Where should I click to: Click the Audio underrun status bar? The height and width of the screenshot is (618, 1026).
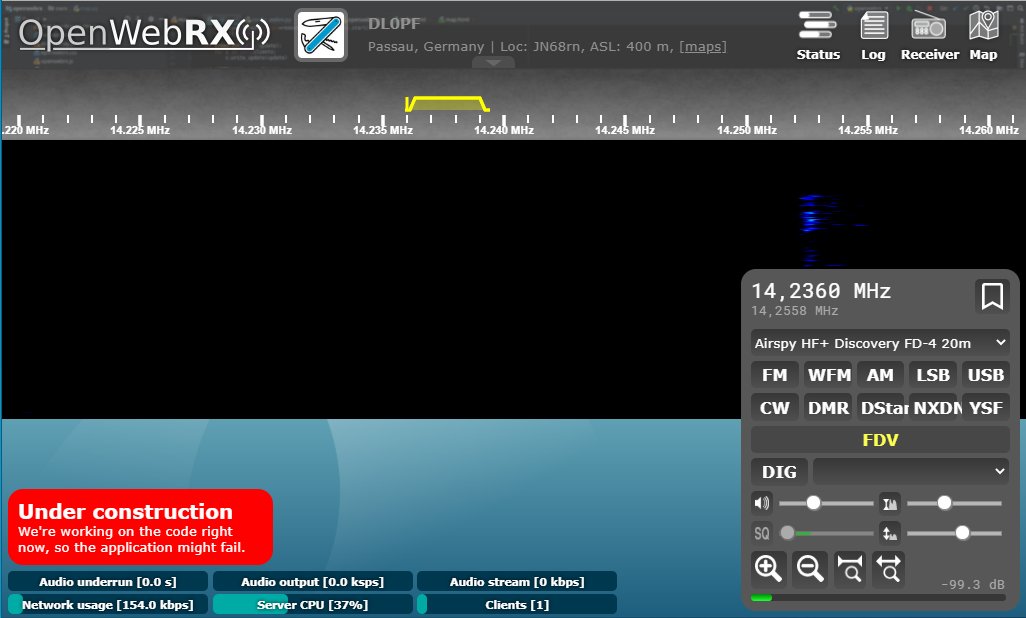pos(108,581)
